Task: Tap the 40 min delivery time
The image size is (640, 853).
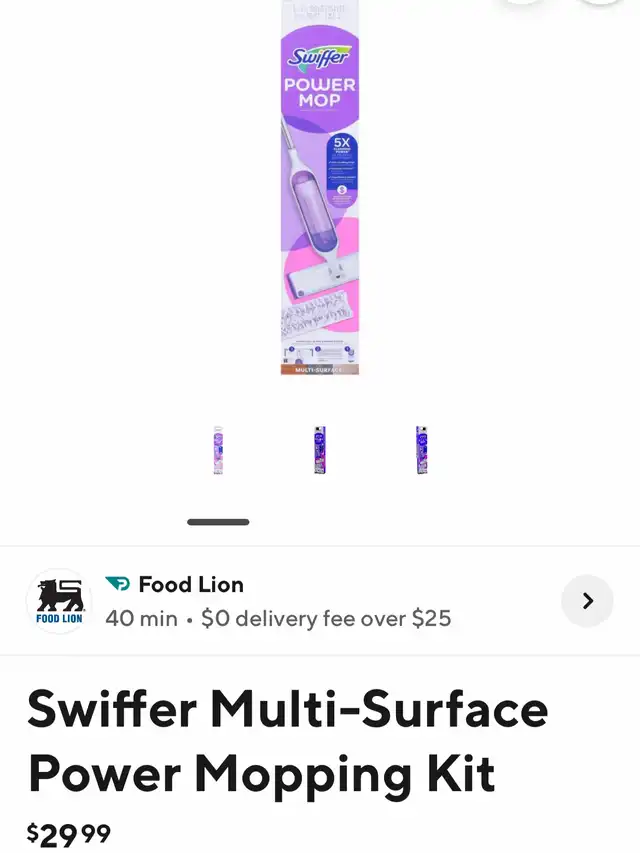Action: pyautogui.click(x=141, y=619)
